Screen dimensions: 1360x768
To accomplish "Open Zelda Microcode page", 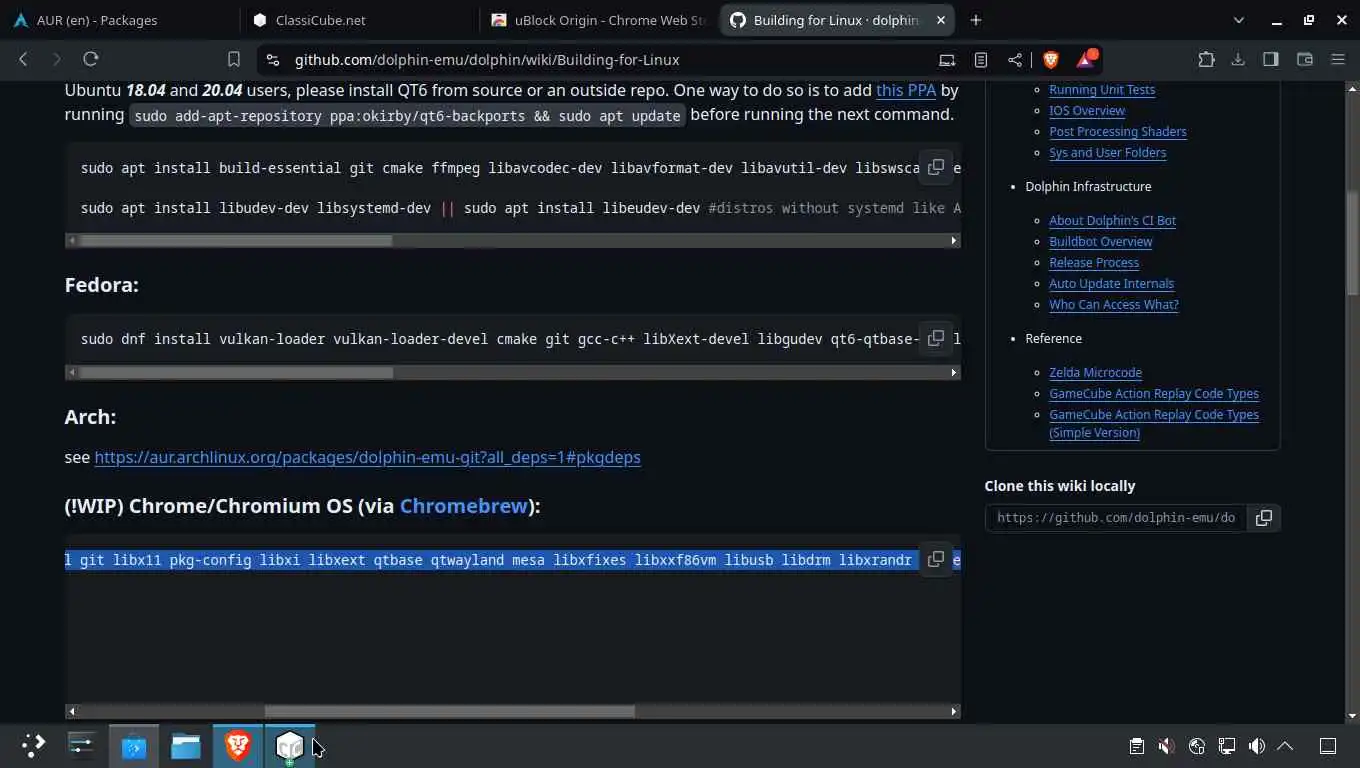I will [x=1095, y=372].
